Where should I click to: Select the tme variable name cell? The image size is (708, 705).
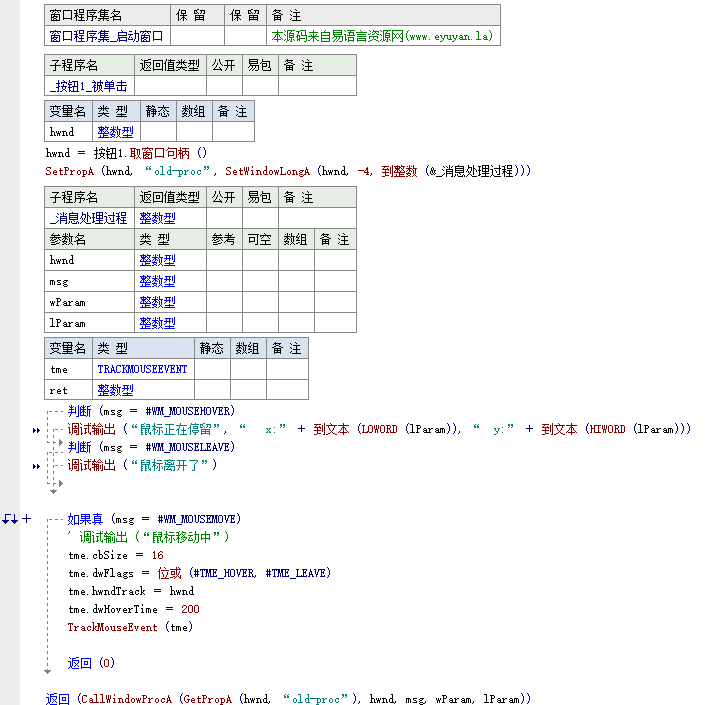coord(68,369)
